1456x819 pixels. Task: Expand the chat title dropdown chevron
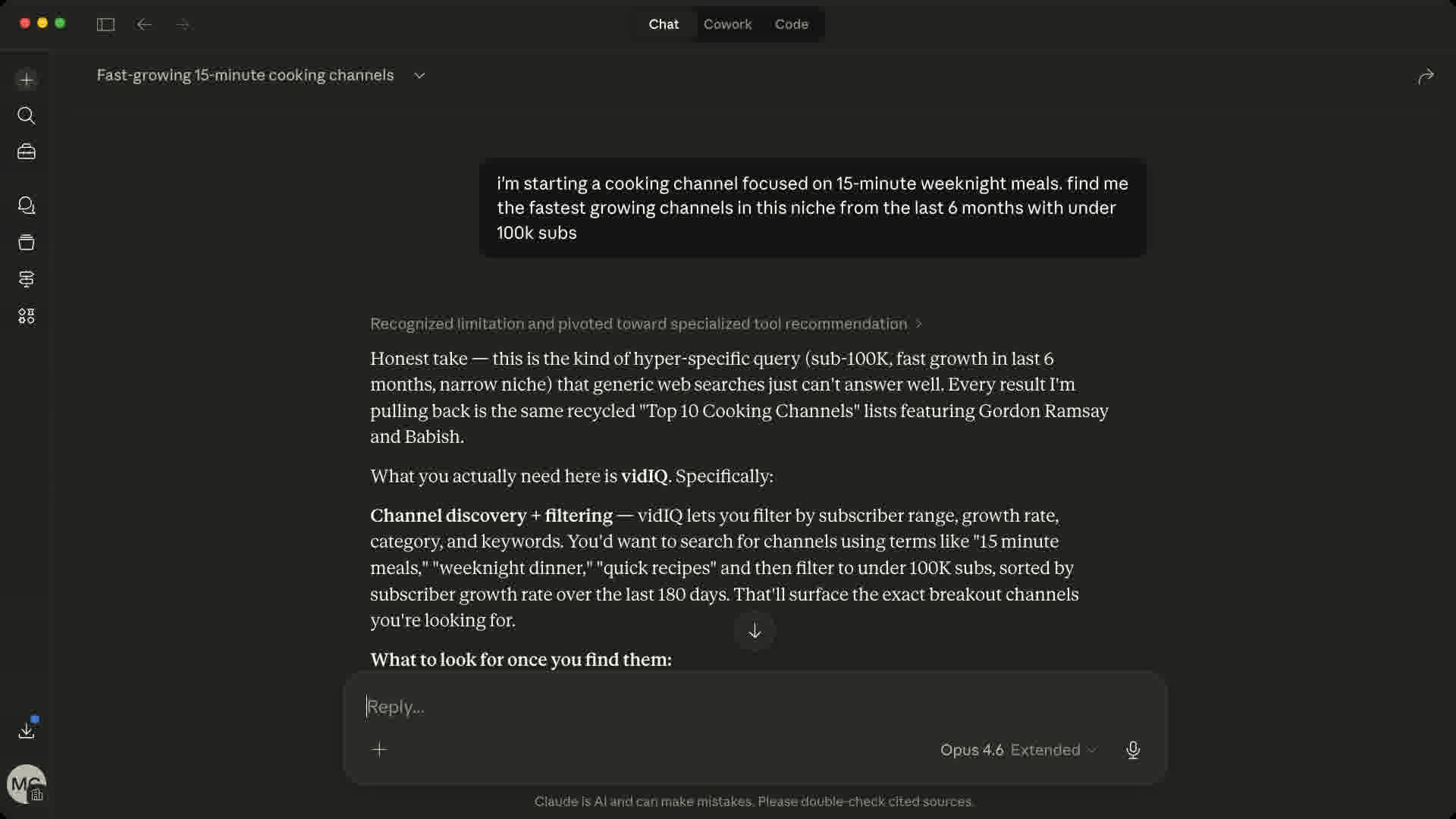tap(419, 75)
